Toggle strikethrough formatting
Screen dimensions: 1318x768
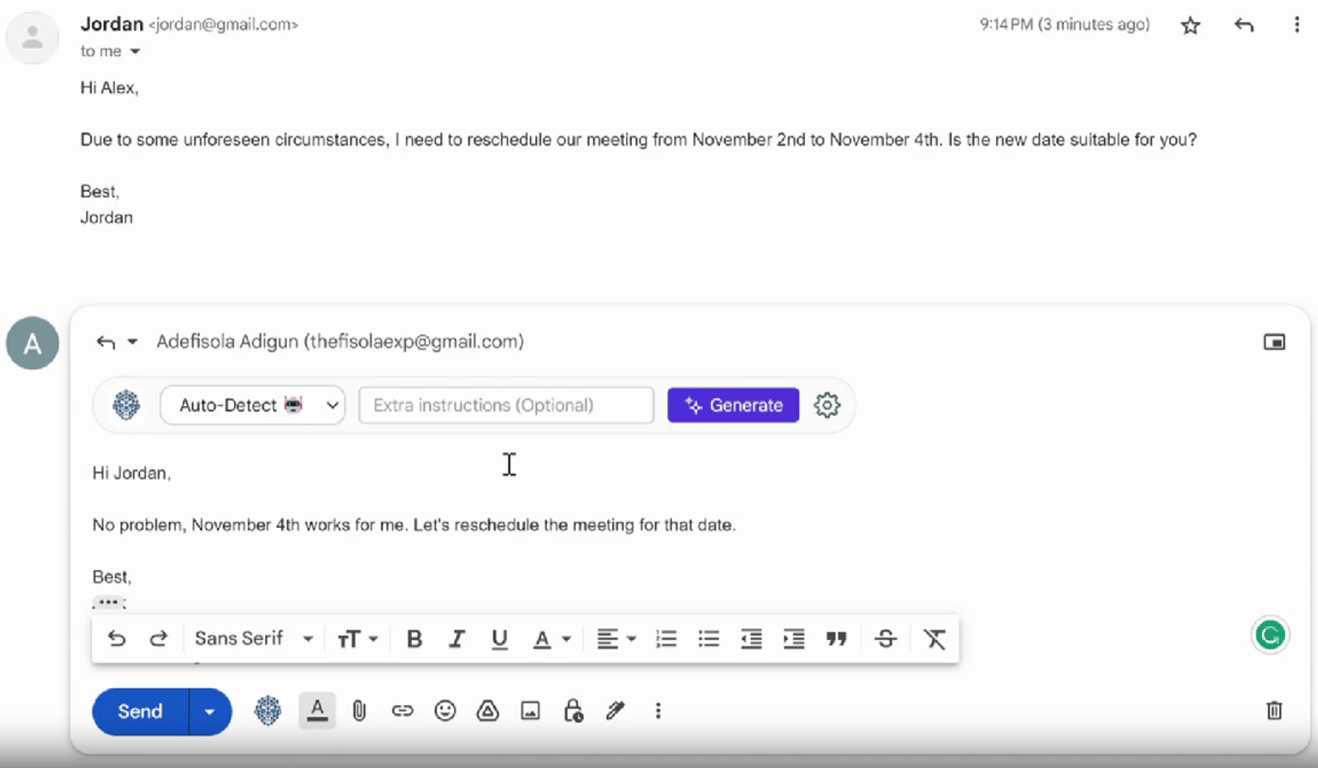click(885, 639)
